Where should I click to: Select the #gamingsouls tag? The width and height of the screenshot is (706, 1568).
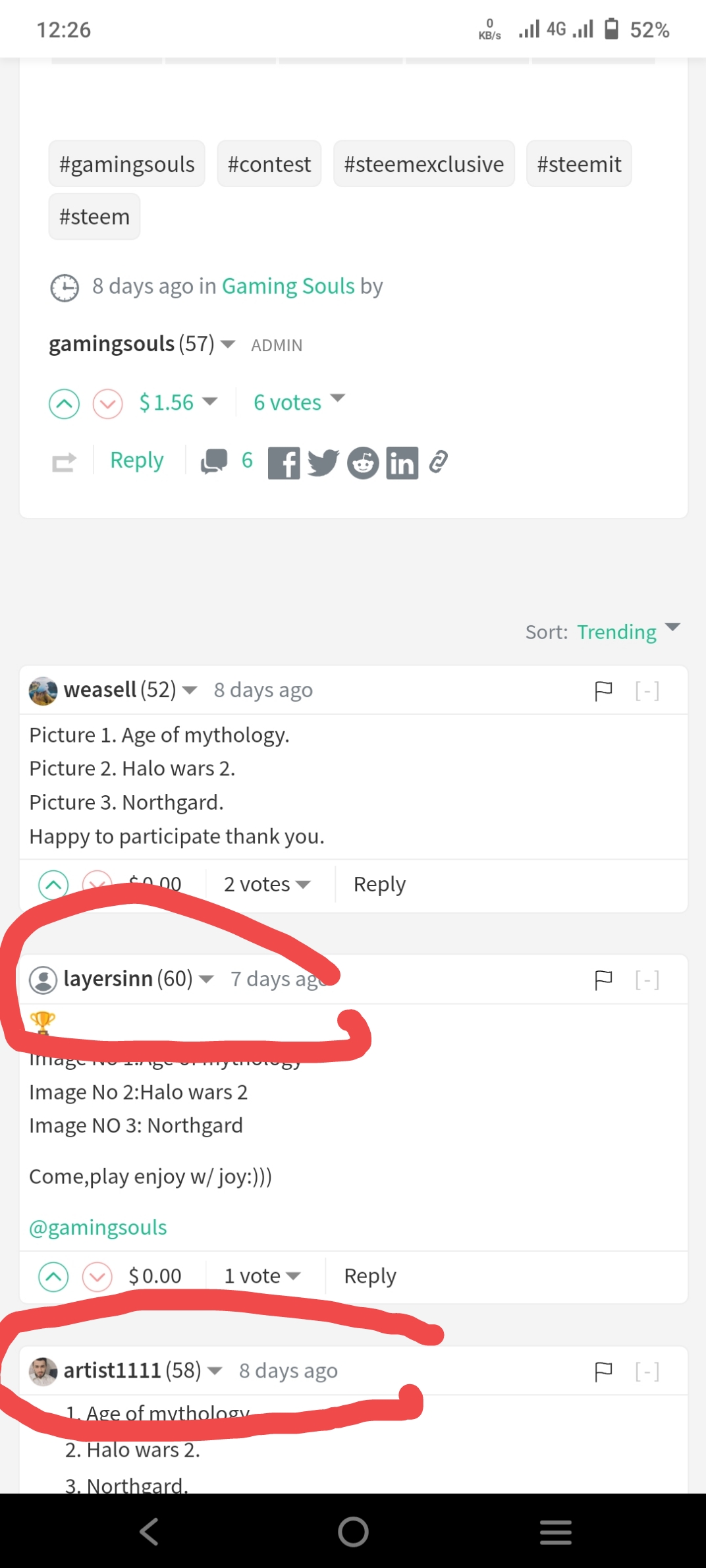tap(127, 164)
